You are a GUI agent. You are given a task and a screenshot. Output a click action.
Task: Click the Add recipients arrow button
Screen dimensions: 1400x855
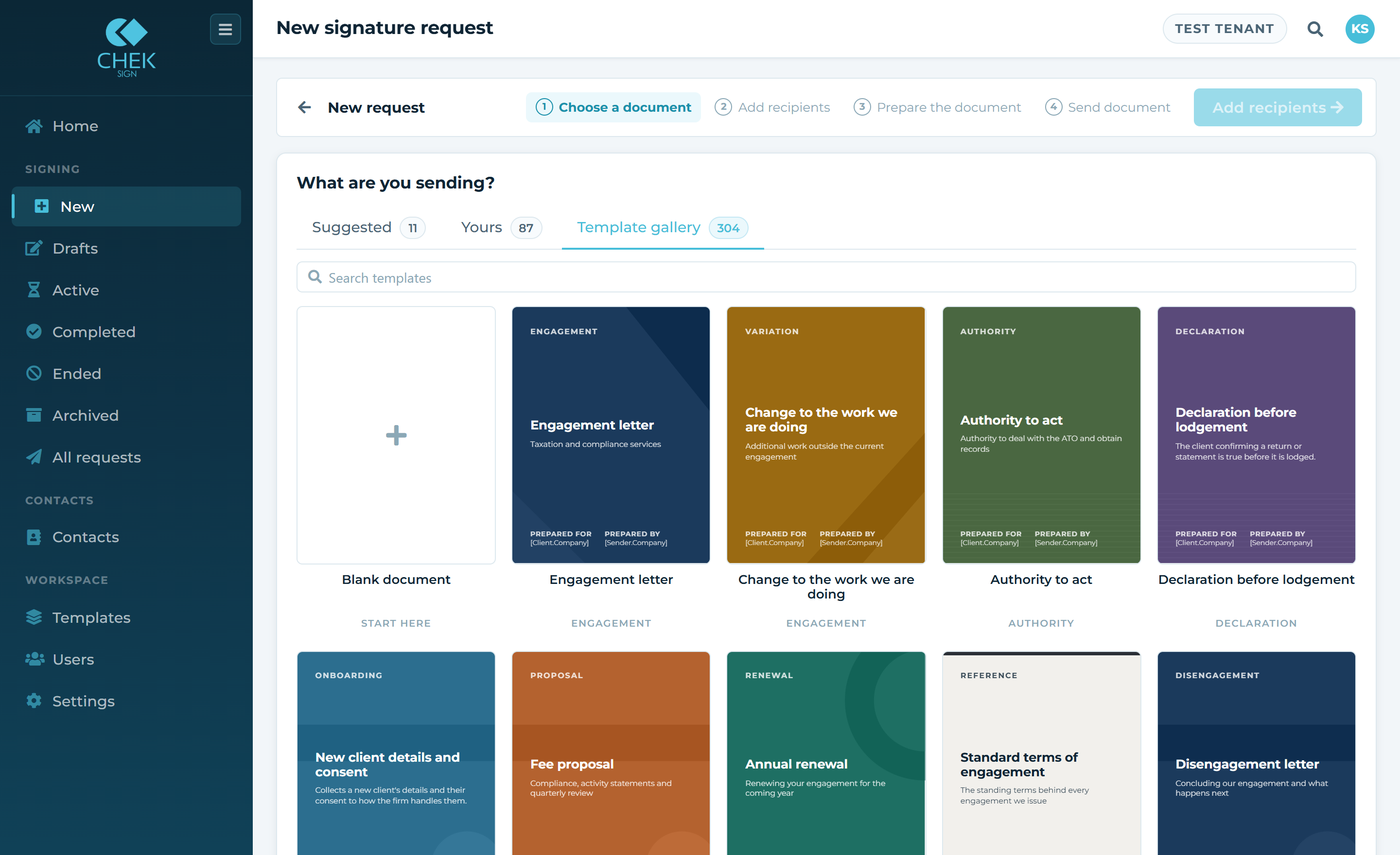coord(1277,107)
